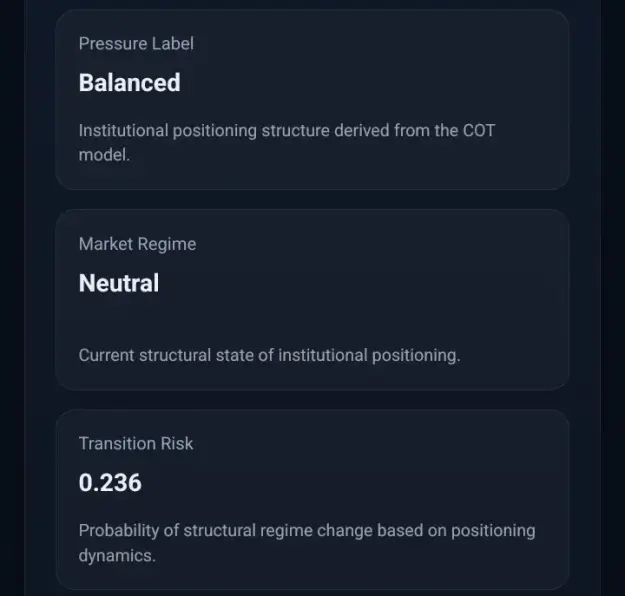625x596 pixels.
Task: Click empty space below Neutral value
Action: tap(312, 321)
